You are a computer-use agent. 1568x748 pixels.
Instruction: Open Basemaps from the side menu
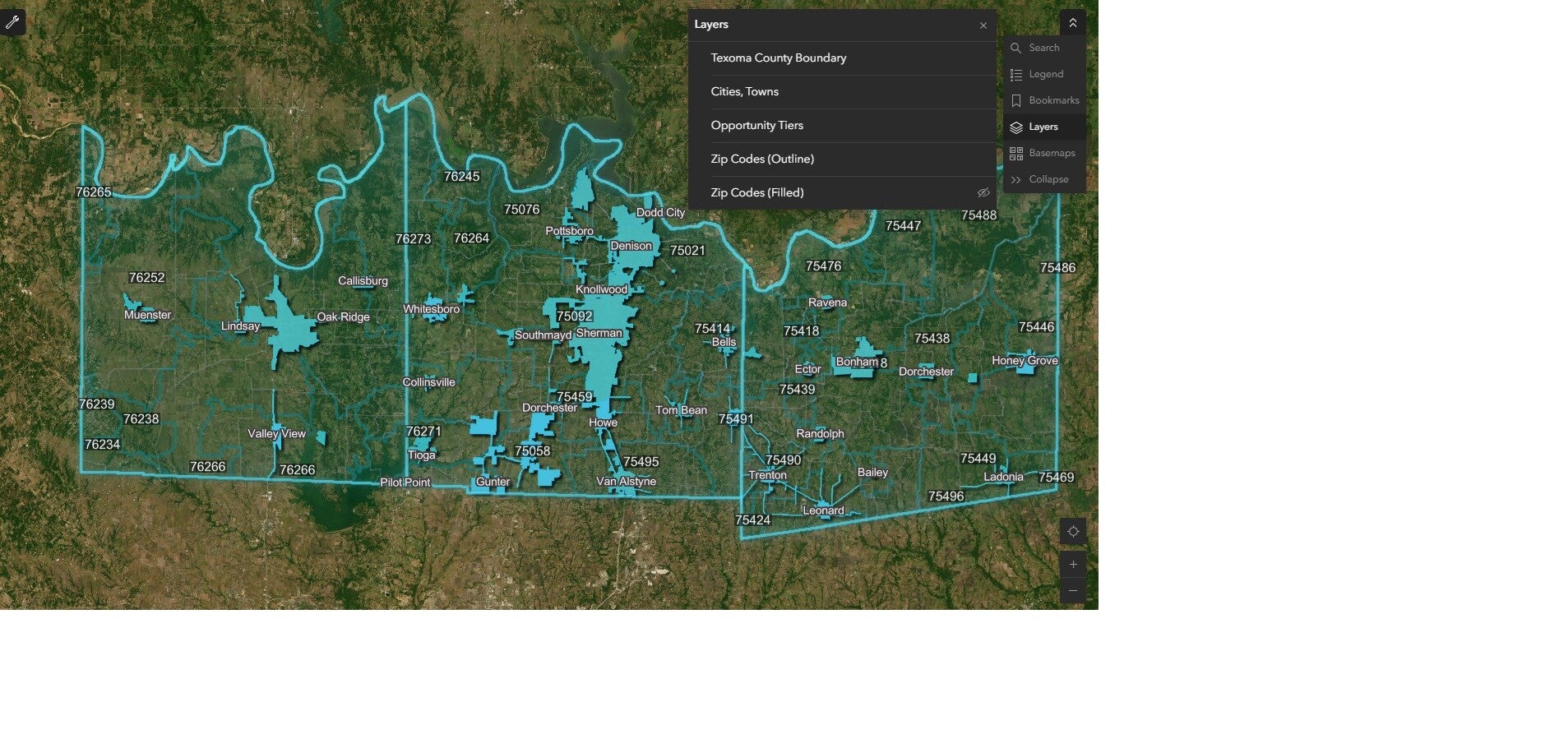(x=1044, y=153)
